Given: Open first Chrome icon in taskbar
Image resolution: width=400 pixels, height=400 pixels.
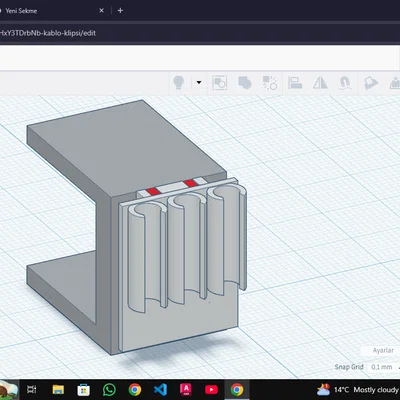Looking at the screenshot, I should 135,389.
